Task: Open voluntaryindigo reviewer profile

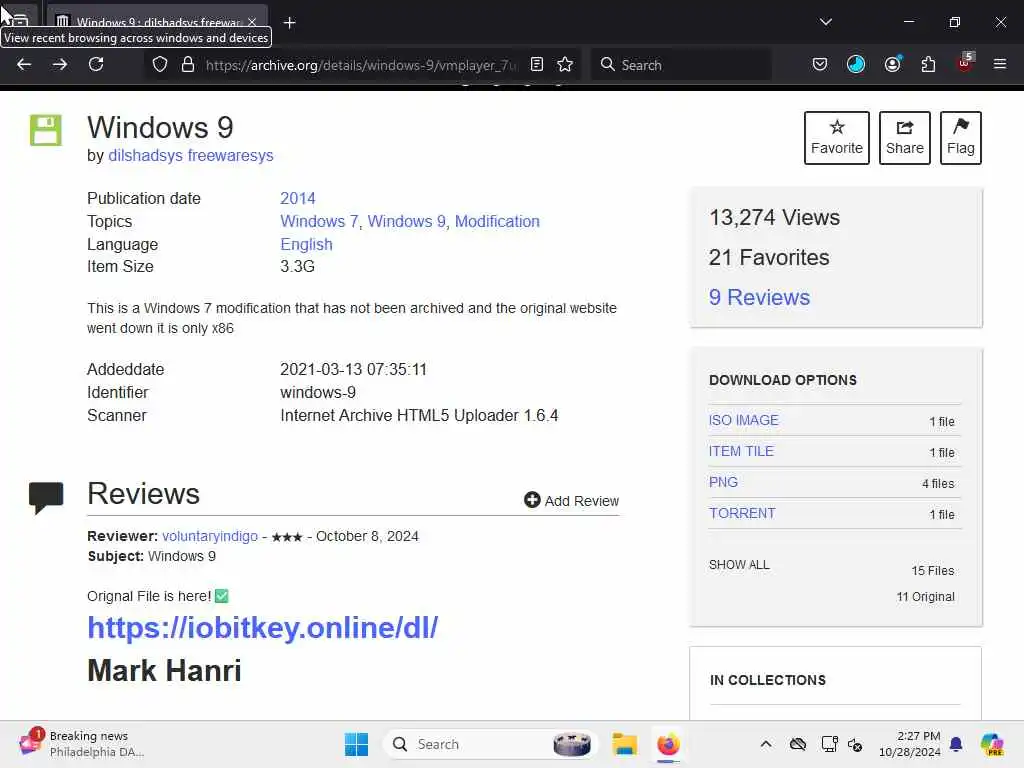Action: point(210,536)
